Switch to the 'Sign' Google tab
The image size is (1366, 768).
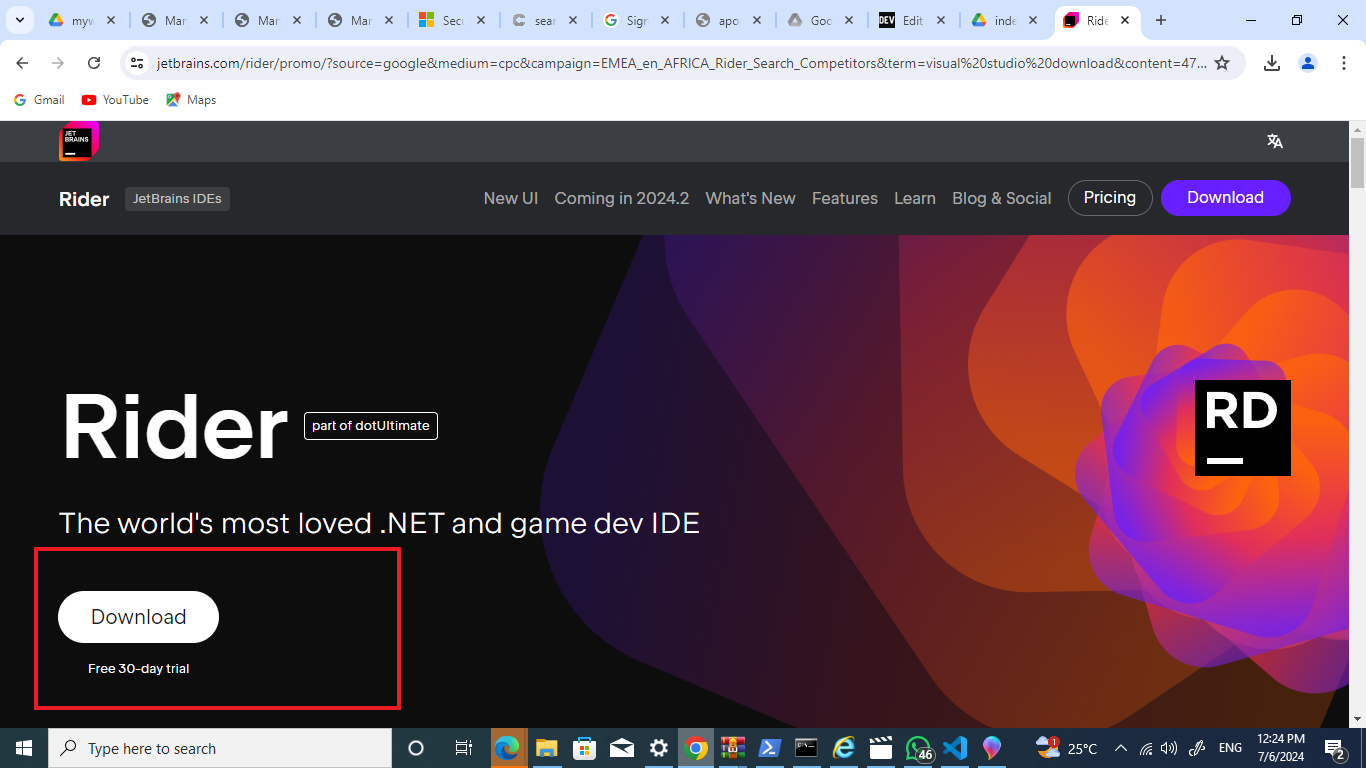(637, 20)
